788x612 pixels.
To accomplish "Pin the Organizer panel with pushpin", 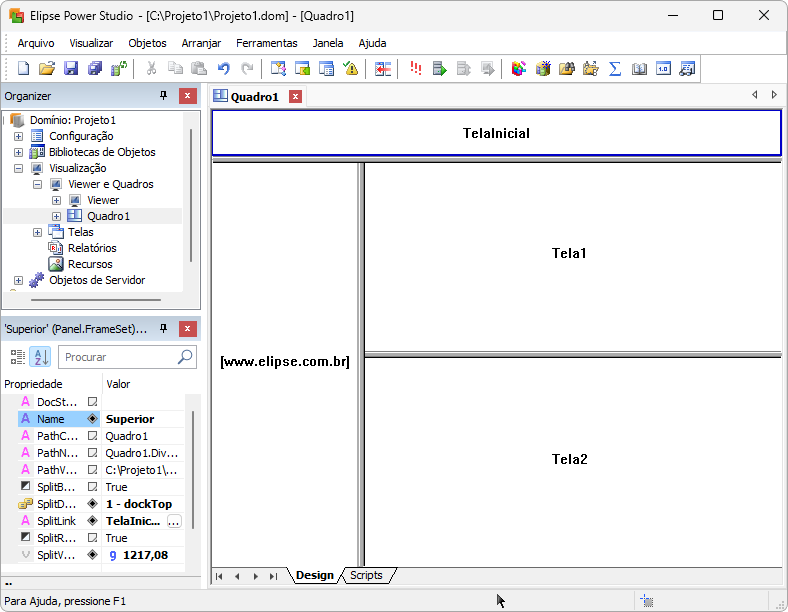I will pos(164,96).
